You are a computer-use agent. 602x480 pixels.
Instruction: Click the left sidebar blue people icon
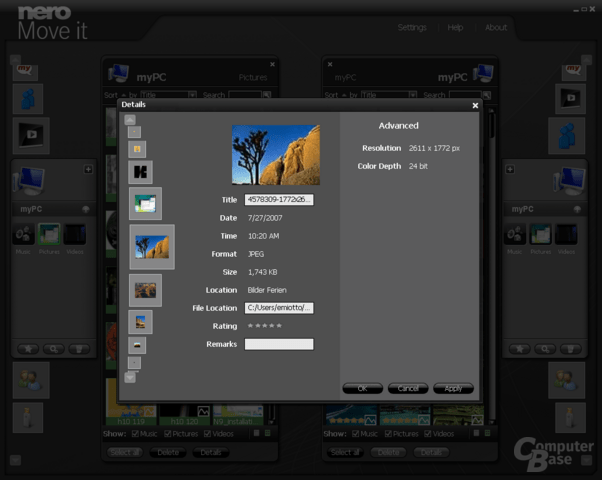click(28, 99)
